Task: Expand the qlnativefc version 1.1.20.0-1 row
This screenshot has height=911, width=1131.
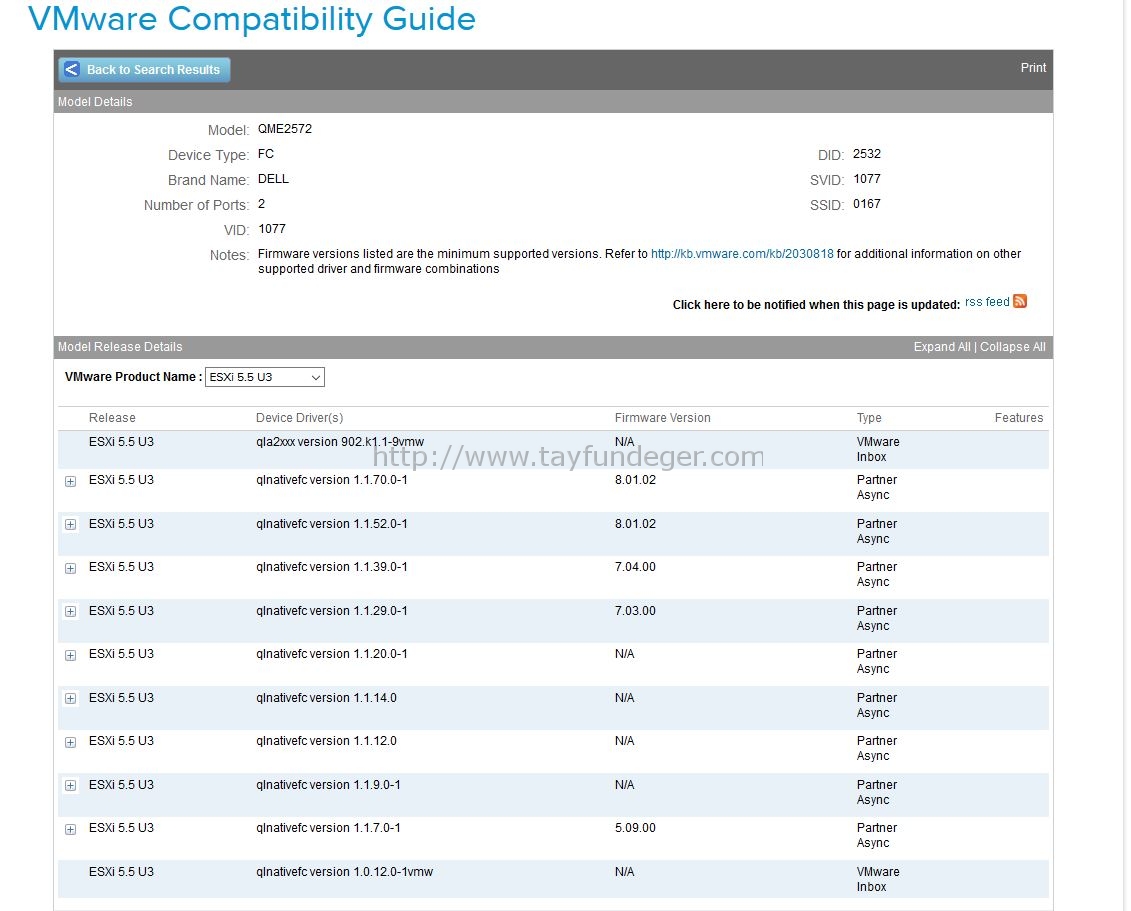Action: coord(70,655)
